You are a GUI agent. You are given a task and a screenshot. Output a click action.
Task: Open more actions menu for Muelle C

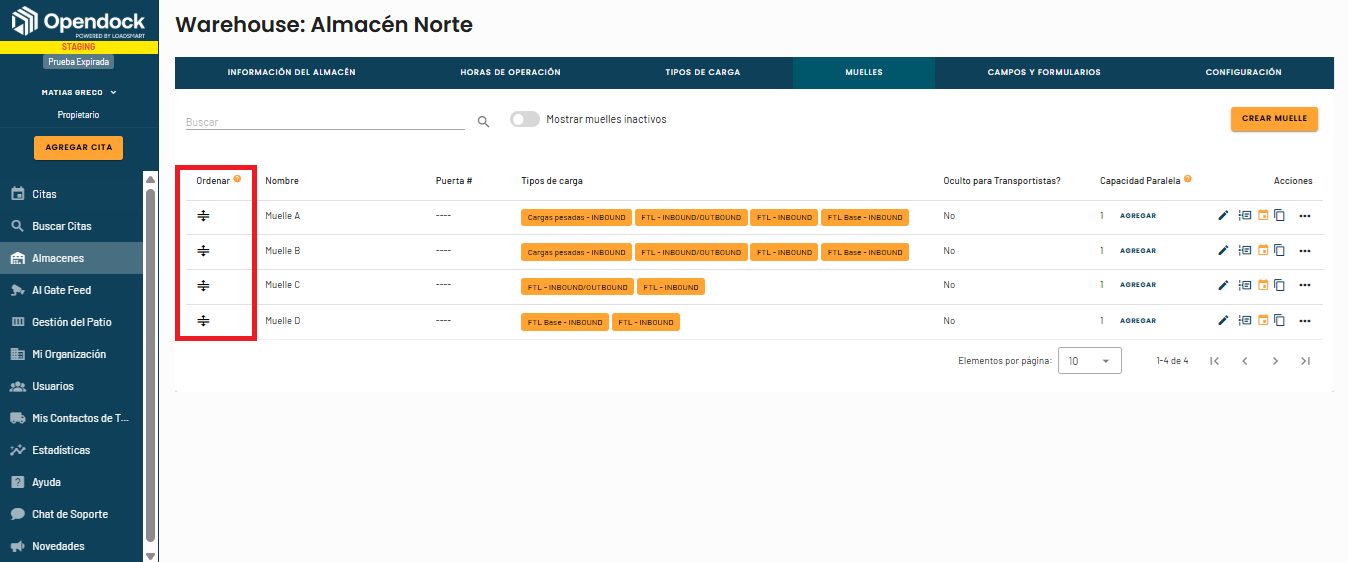point(1305,286)
